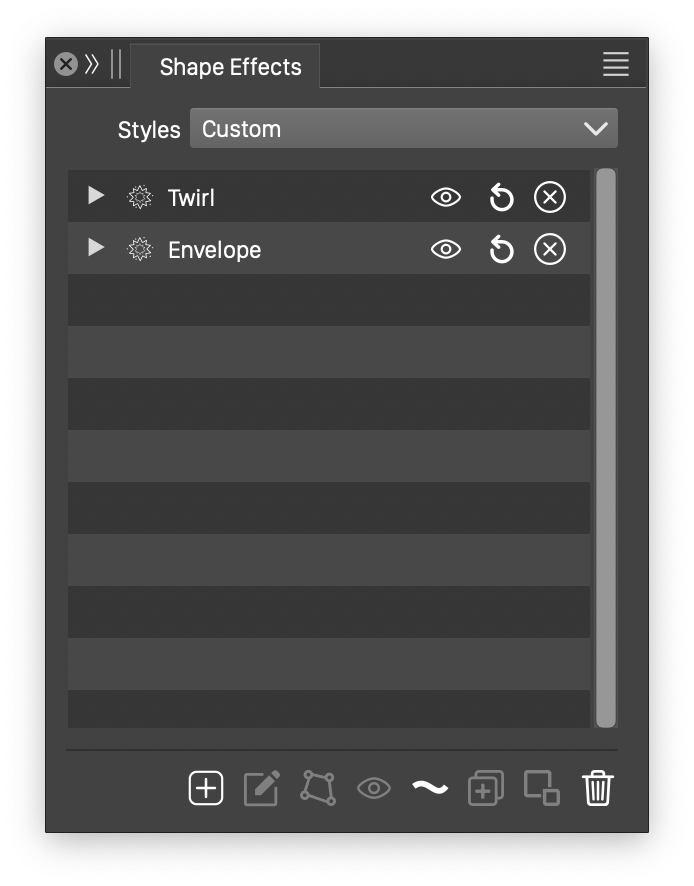This screenshot has height=886, width=694.
Task: Reset the Envelope effect
Action: click(501, 250)
